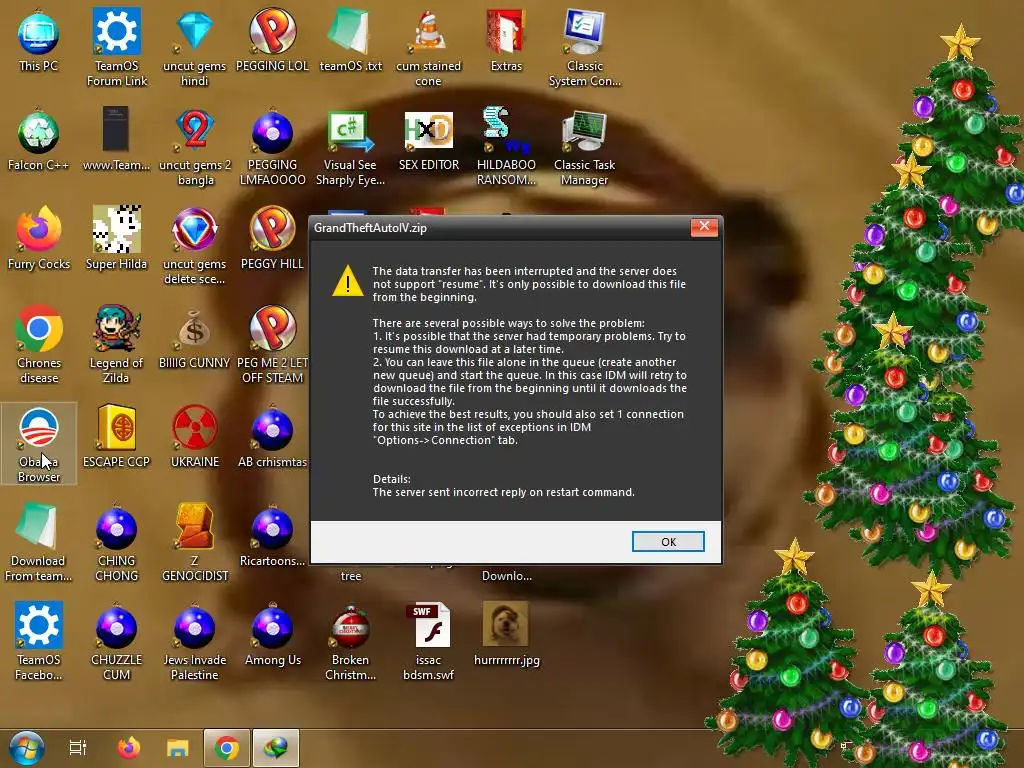This screenshot has height=768, width=1024.
Task: Select the Falcon C++ recycle icon
Action: click(x=39, y=141)
